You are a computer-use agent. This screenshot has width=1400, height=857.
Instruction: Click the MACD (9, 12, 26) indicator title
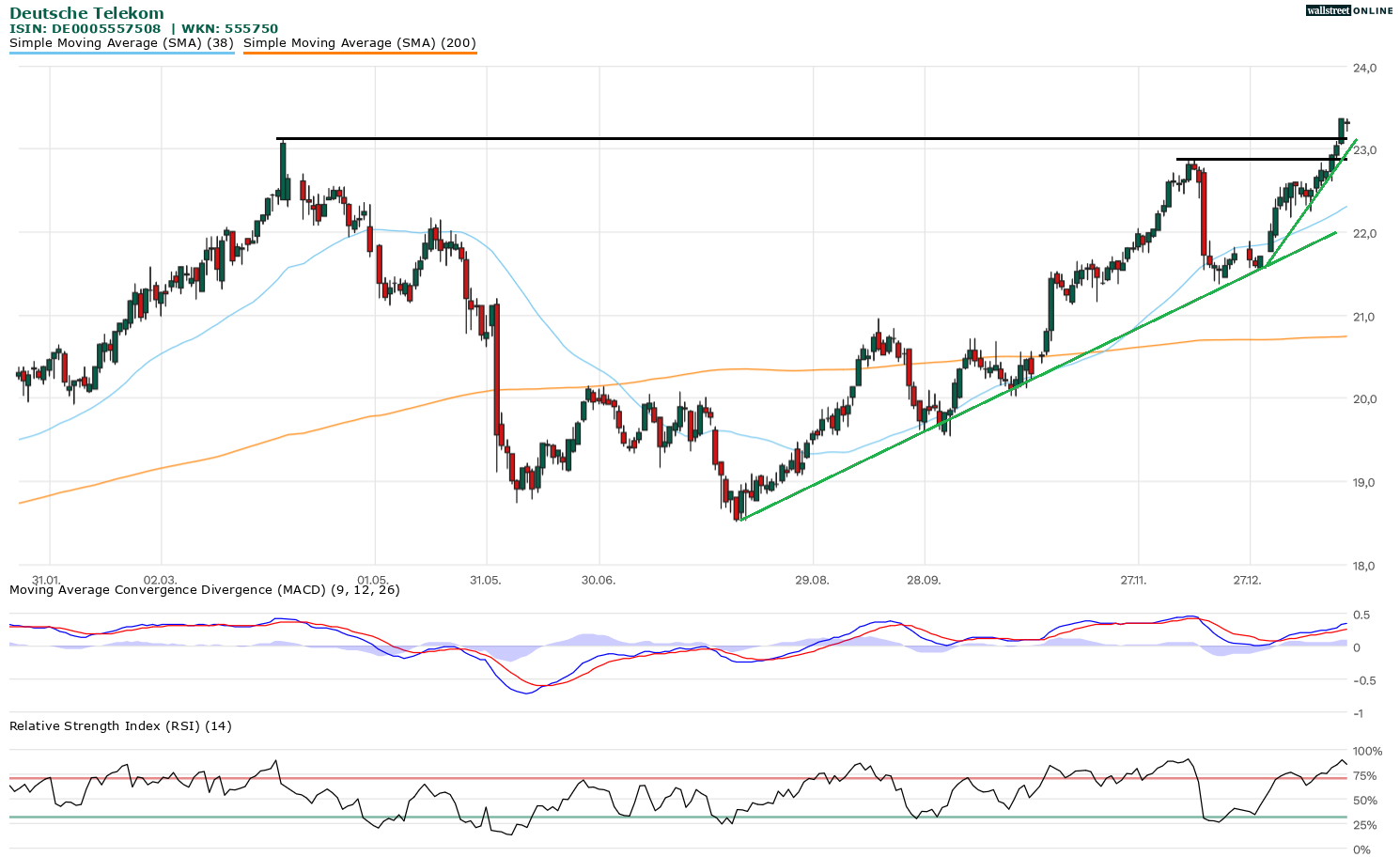pos(205,590)
